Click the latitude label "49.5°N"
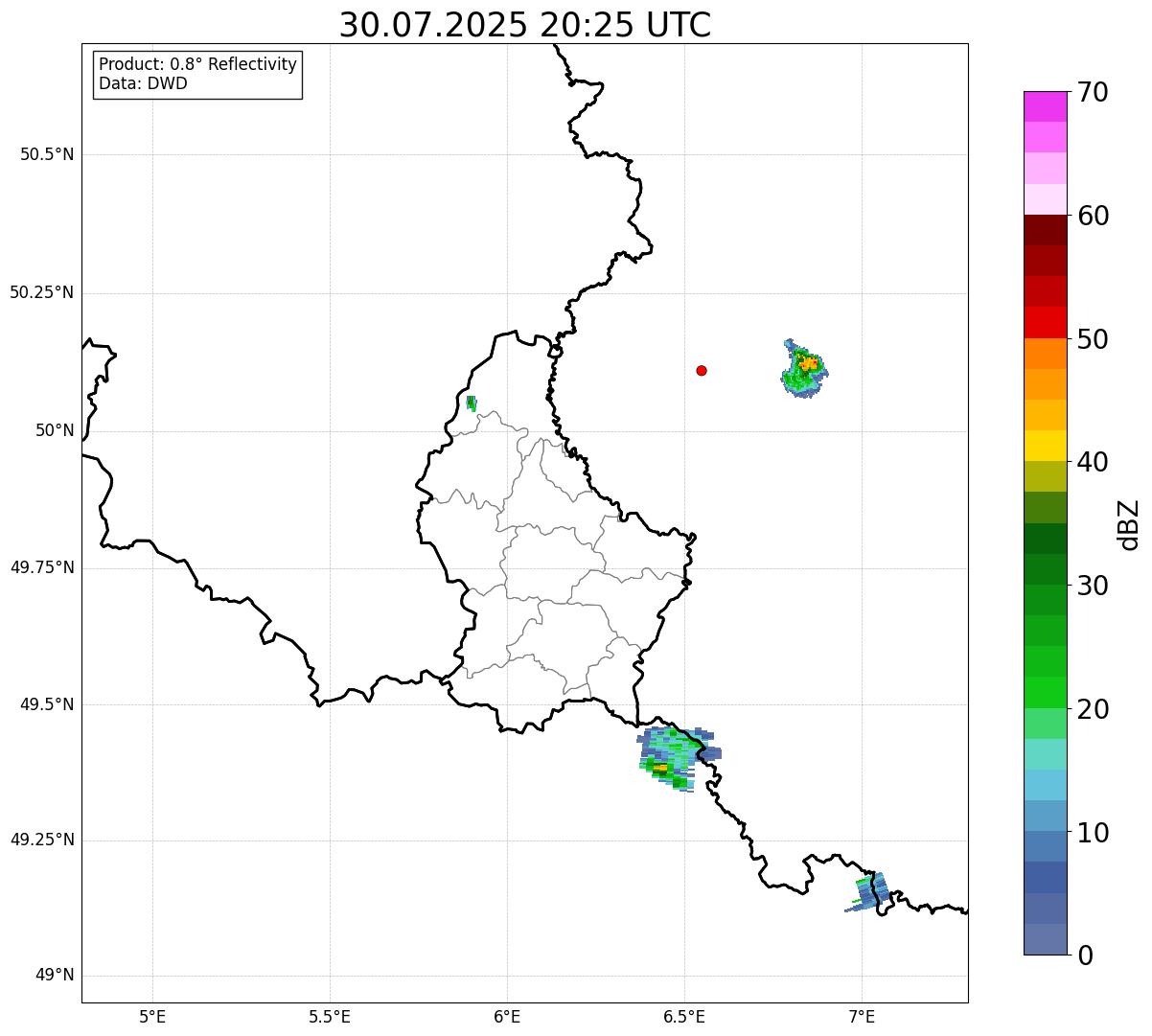 tap(47, 704)
